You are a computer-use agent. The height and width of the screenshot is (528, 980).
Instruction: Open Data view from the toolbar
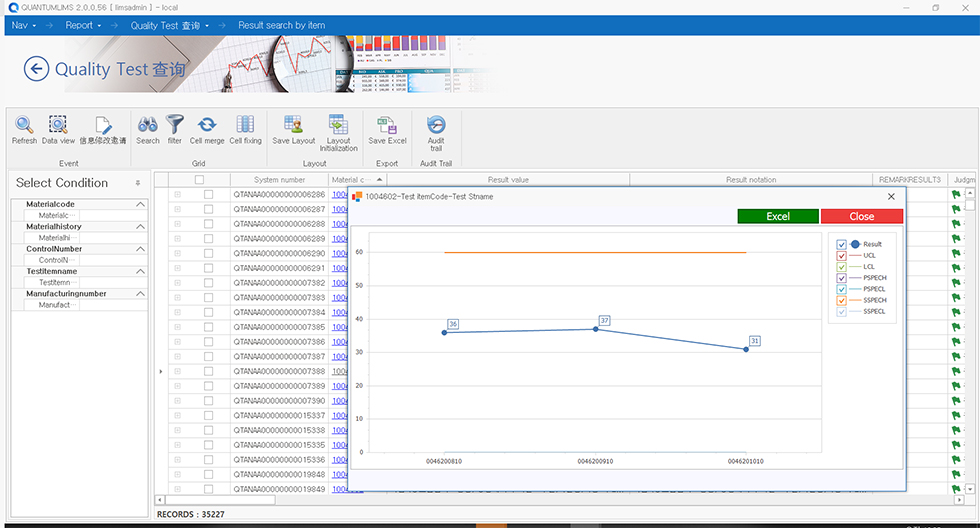(x=58, y=126)
